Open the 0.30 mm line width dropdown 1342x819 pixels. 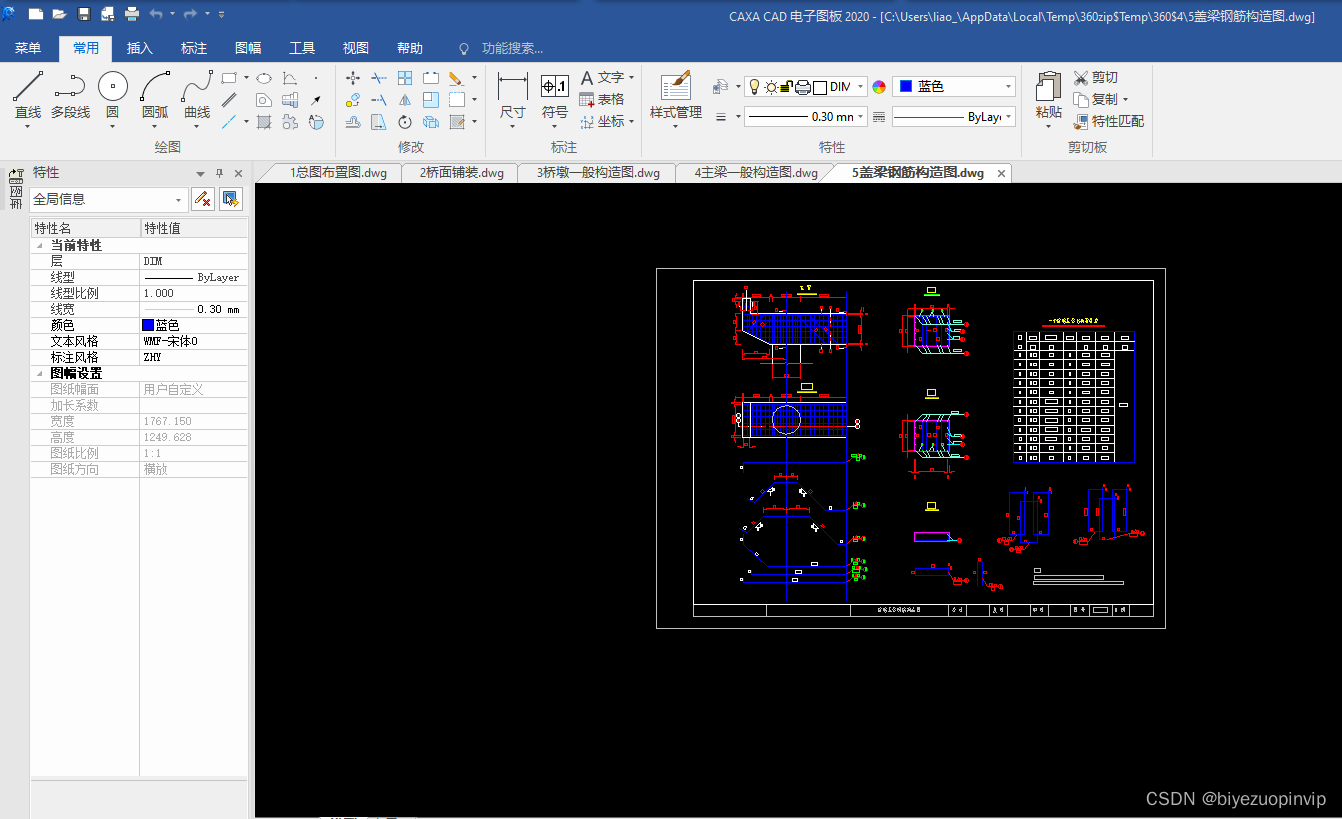pos(861,117)
